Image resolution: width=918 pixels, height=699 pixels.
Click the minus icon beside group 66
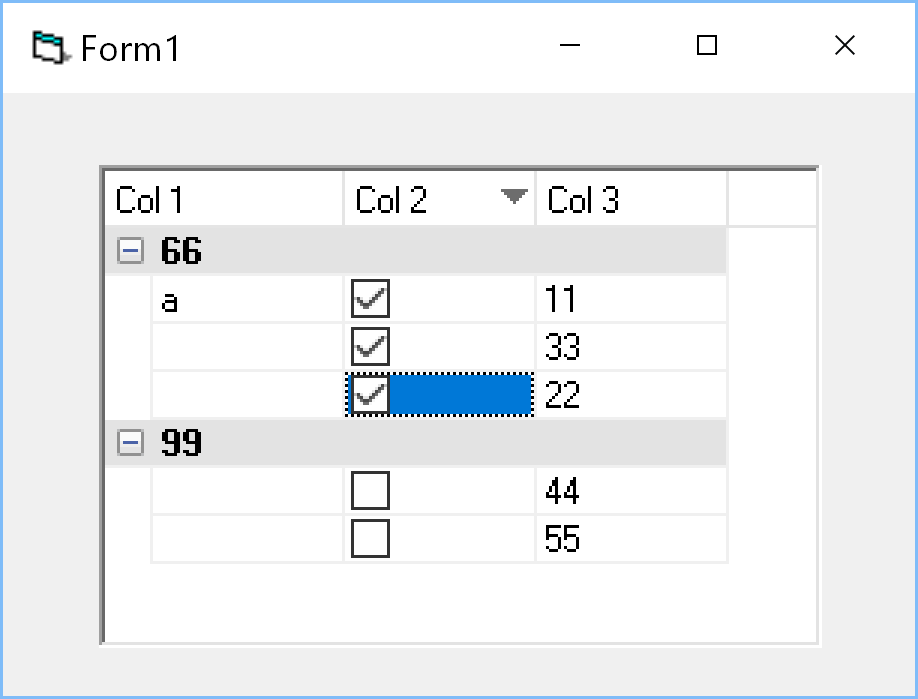pyautogui.click(x=130, y=250)
